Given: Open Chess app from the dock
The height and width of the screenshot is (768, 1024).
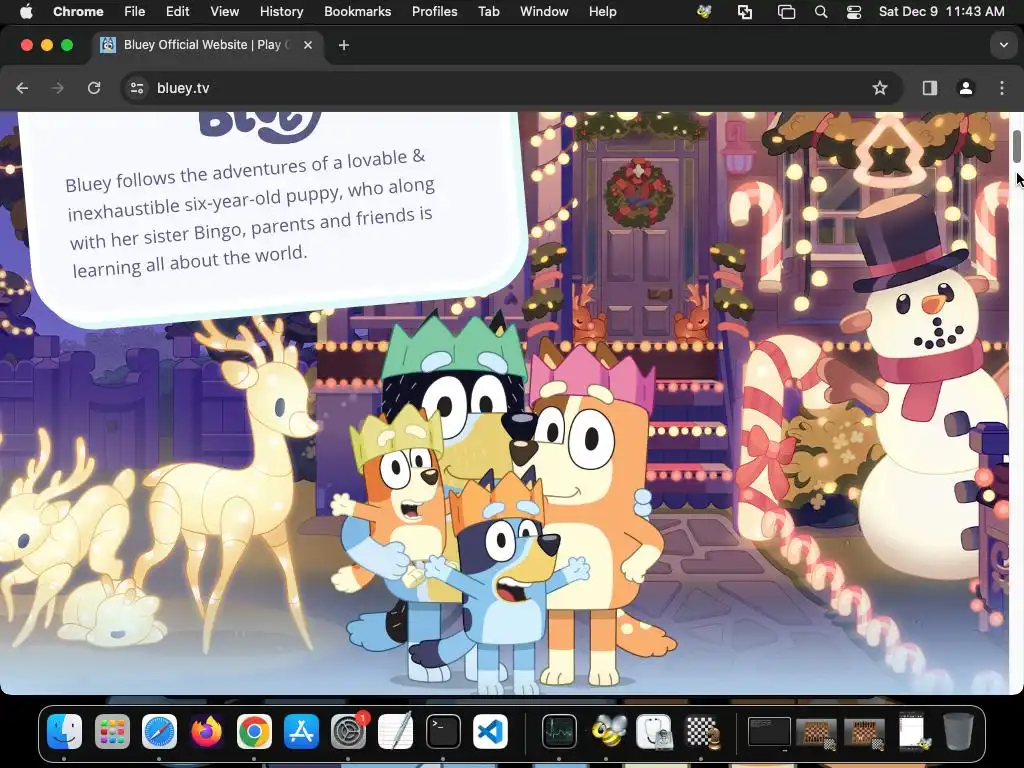Looking at the screenshot, I should [x=701, y=731].
